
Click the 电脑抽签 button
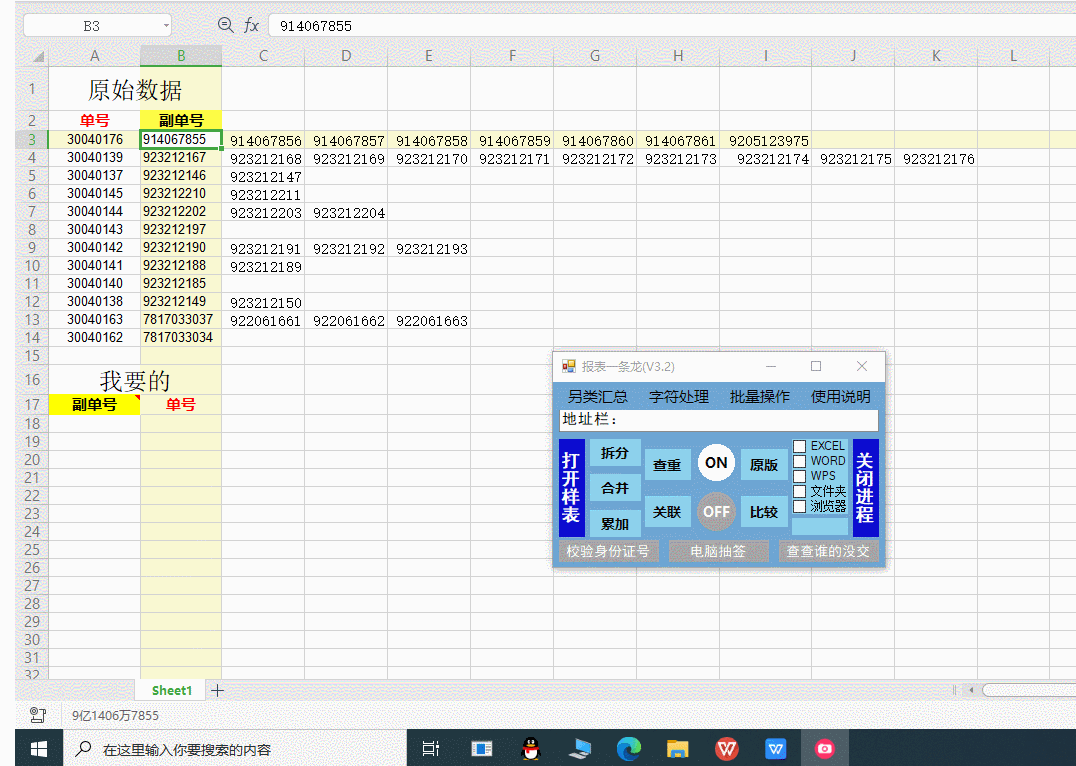718,551
